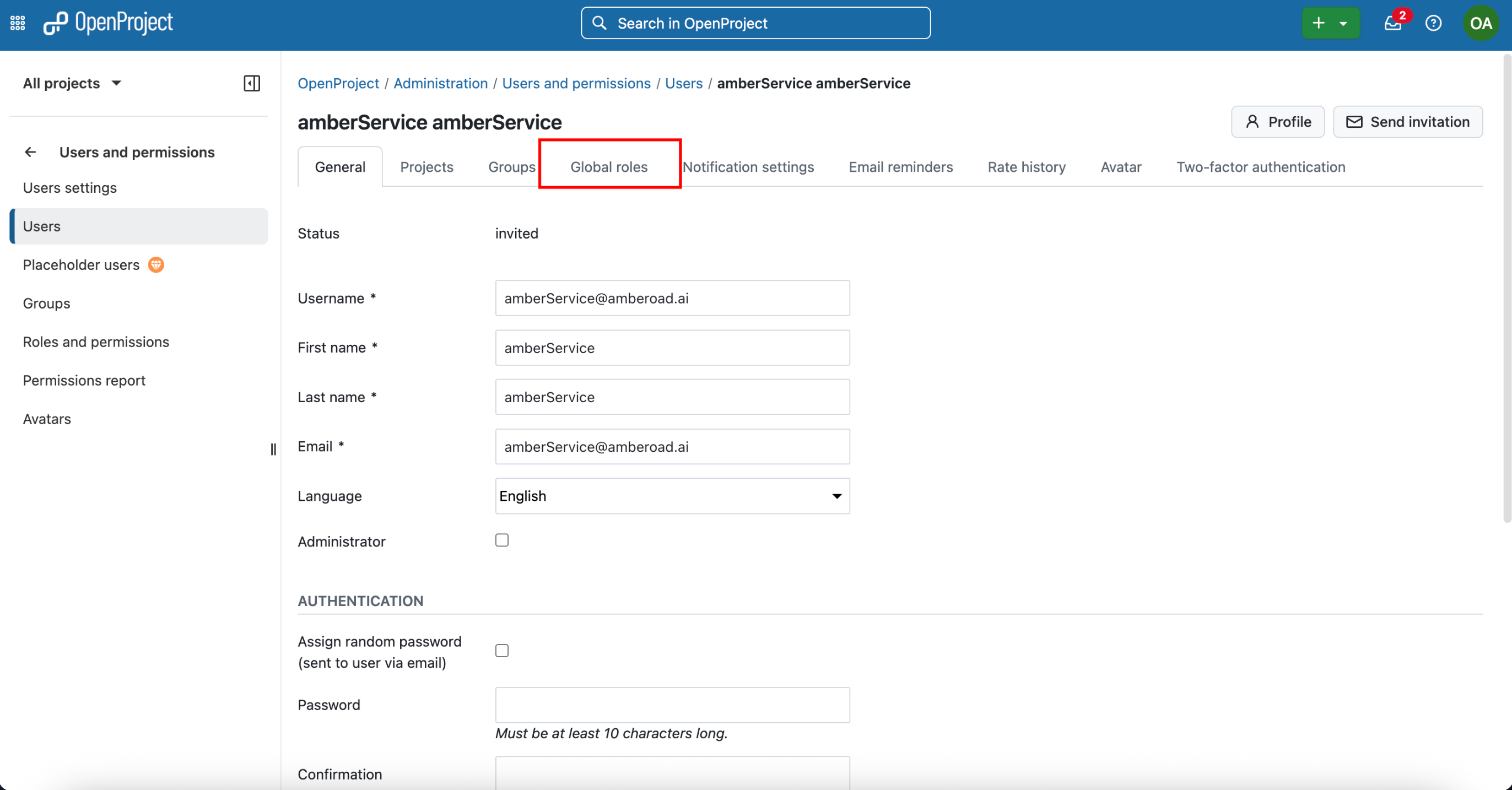This screenshot has width=1512, height=790.
Task: Click the Confirmation input field
Action: (x=672, y=773)
